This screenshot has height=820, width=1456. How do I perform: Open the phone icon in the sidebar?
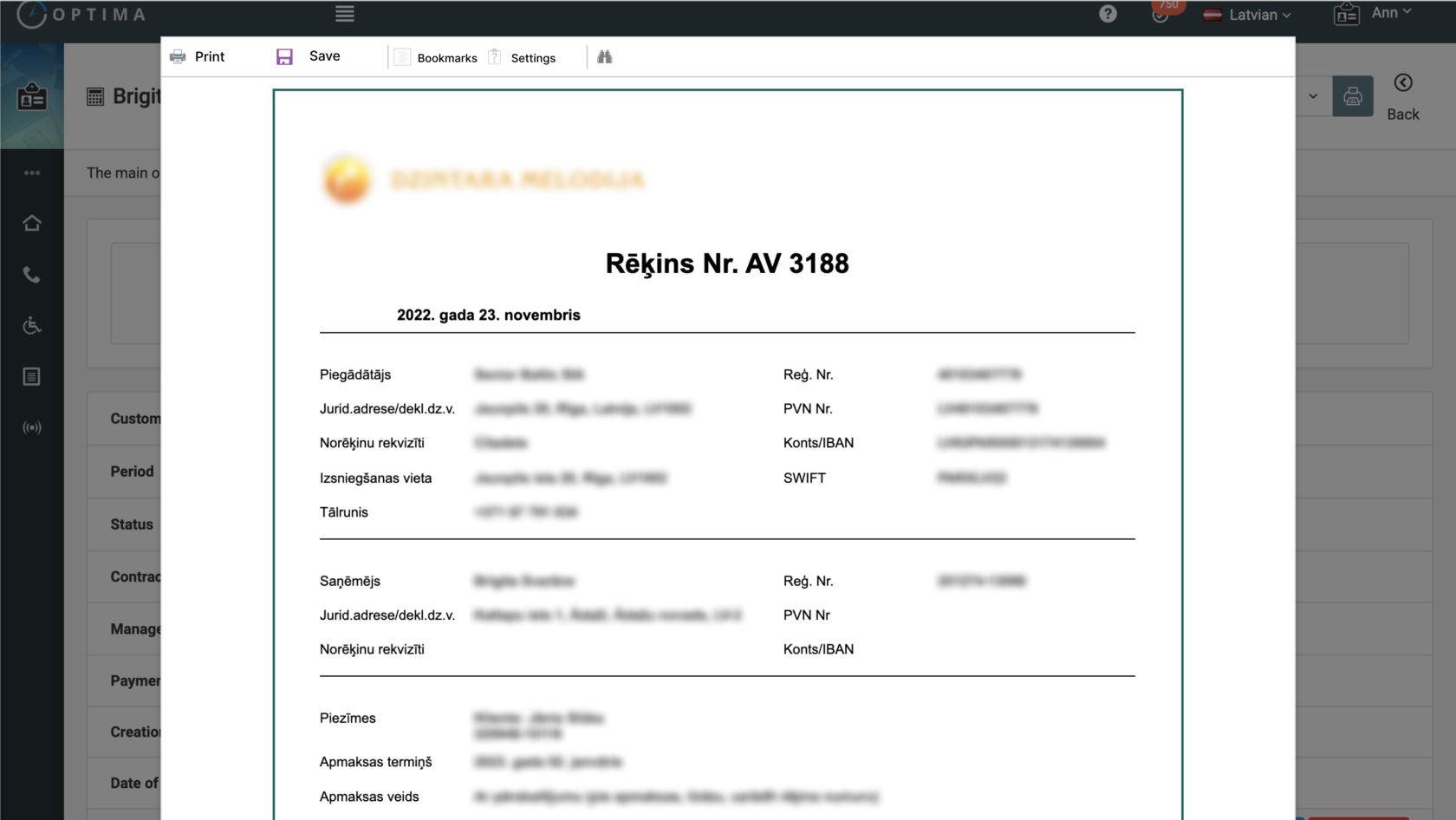[32, 275]
